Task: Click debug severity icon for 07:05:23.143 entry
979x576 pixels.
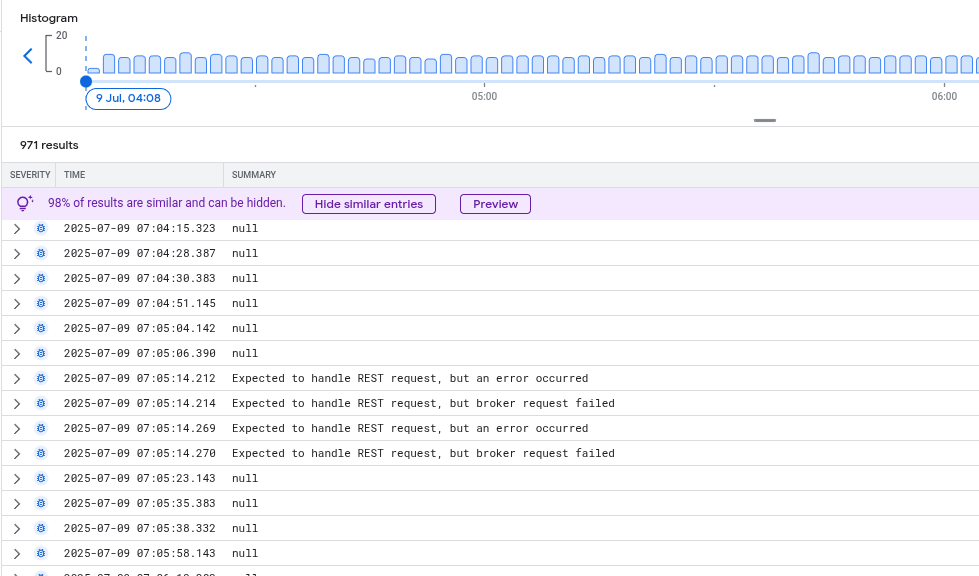Action: point(41,478)
